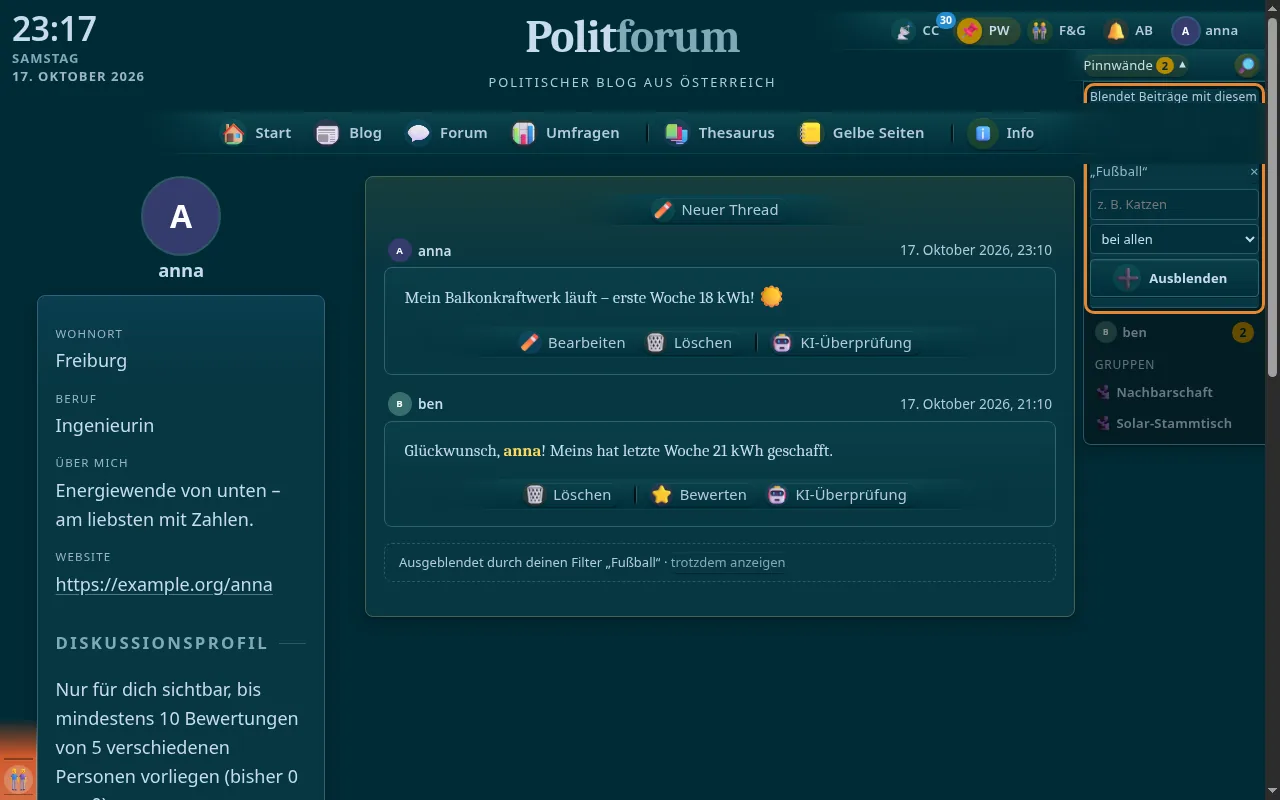Open the Umfragen chart icon
Viewport: 1280px width, 800px height.
coord(524,133)
